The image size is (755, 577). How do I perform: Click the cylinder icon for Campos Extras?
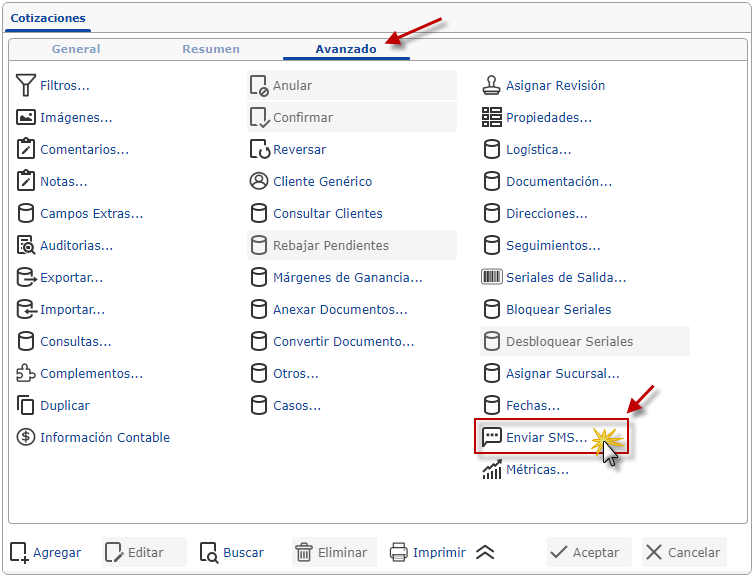click(x=26, y=213)
